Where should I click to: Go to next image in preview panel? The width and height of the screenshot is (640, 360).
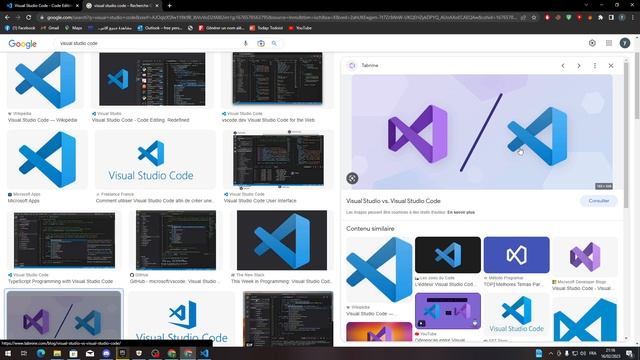click(579, 66)
